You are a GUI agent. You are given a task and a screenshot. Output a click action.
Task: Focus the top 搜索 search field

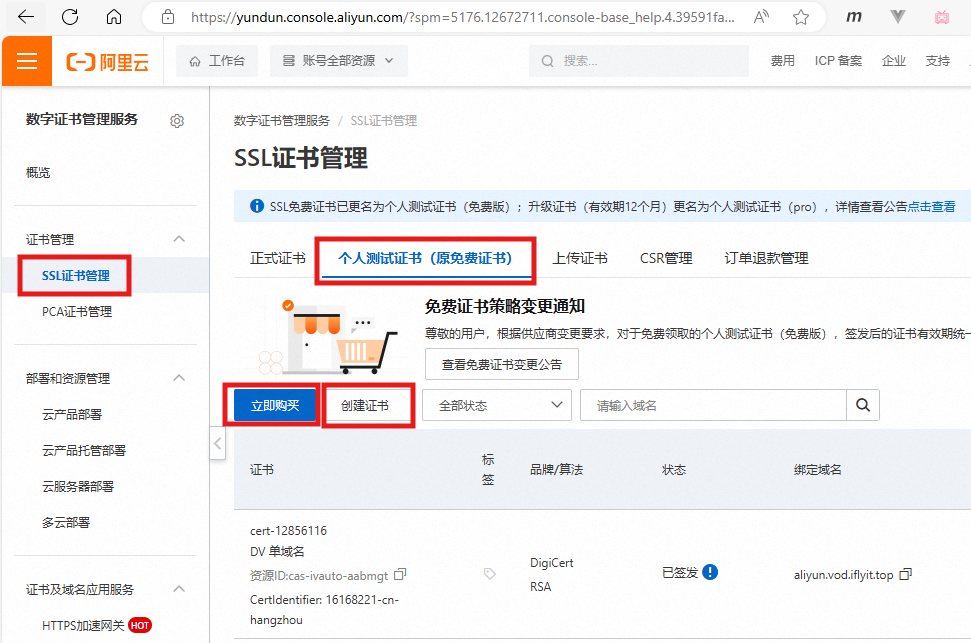tap(639, 61)
